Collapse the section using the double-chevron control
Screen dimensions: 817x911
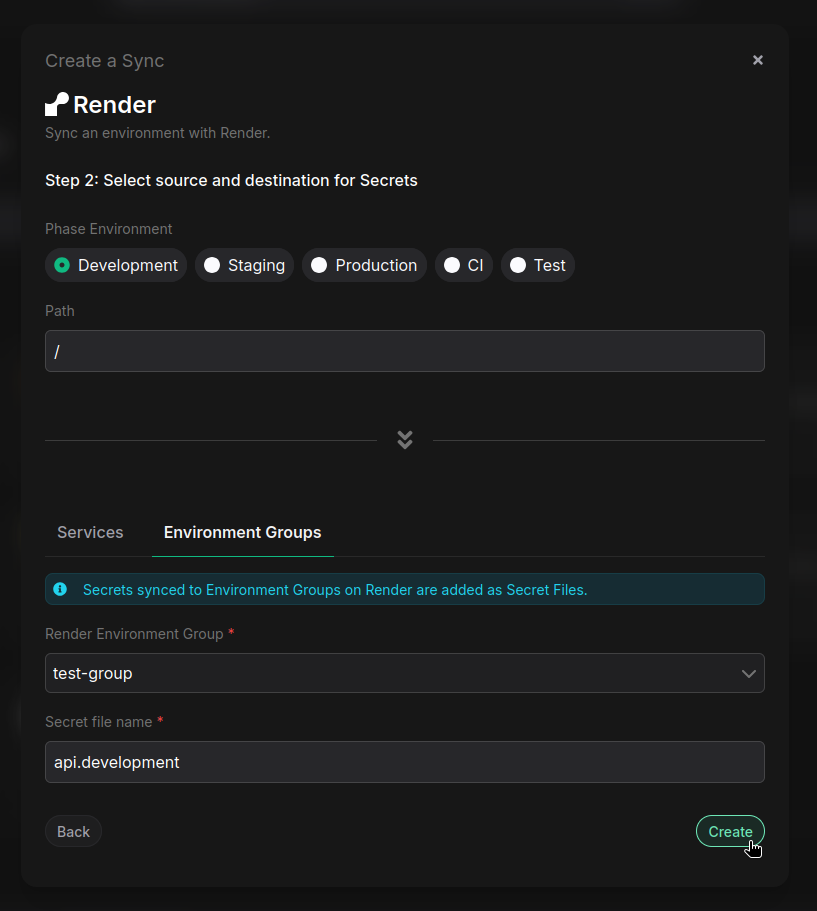pos(404,439)
